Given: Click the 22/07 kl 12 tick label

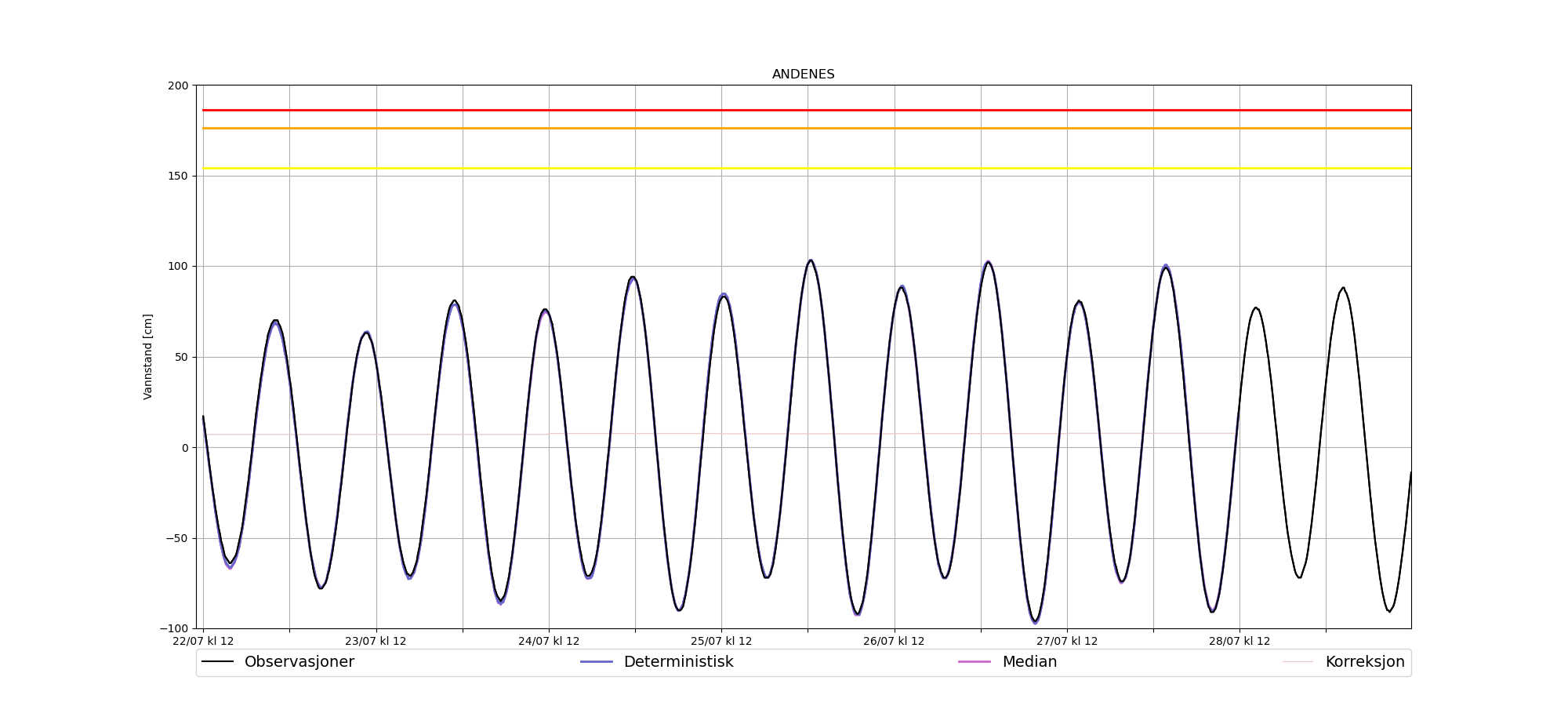Looking at the screenshot, I should (203, 642).
